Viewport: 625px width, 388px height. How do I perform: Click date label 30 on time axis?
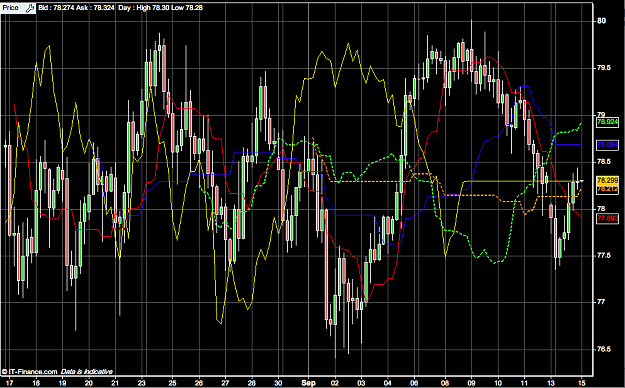coord(278,383)
